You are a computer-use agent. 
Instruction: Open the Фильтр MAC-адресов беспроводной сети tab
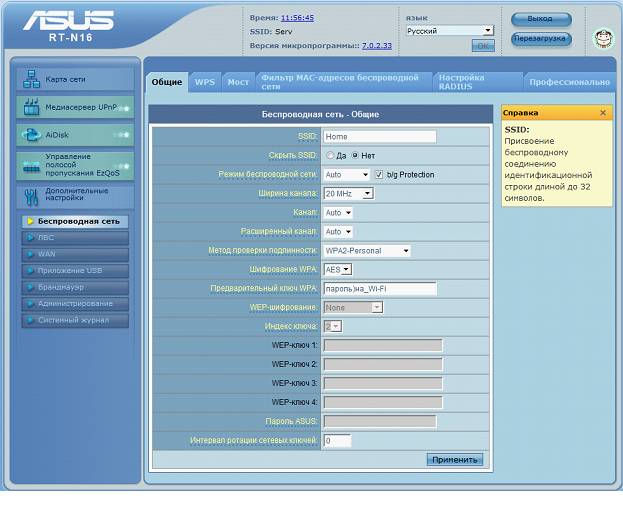[344, 82]
